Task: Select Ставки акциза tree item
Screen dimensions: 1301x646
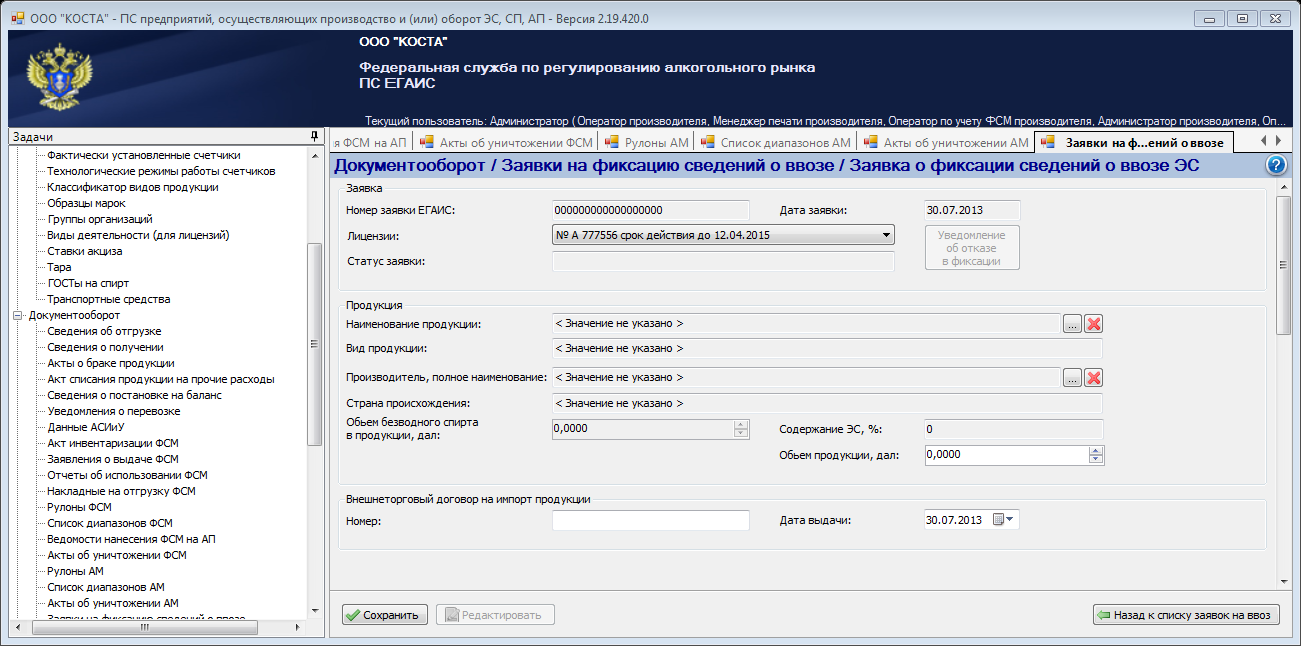Action: click(x=85, y=251)
